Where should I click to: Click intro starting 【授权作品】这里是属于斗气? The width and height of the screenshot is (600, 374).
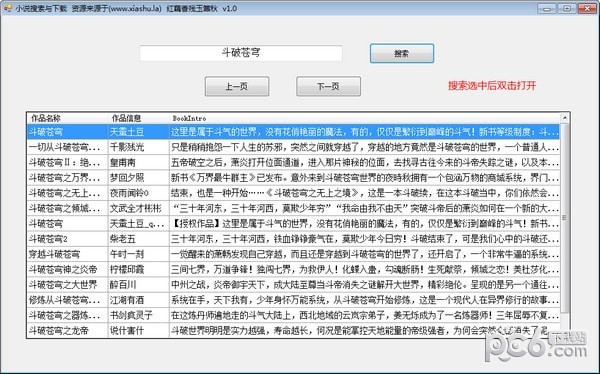pos(365,224)
